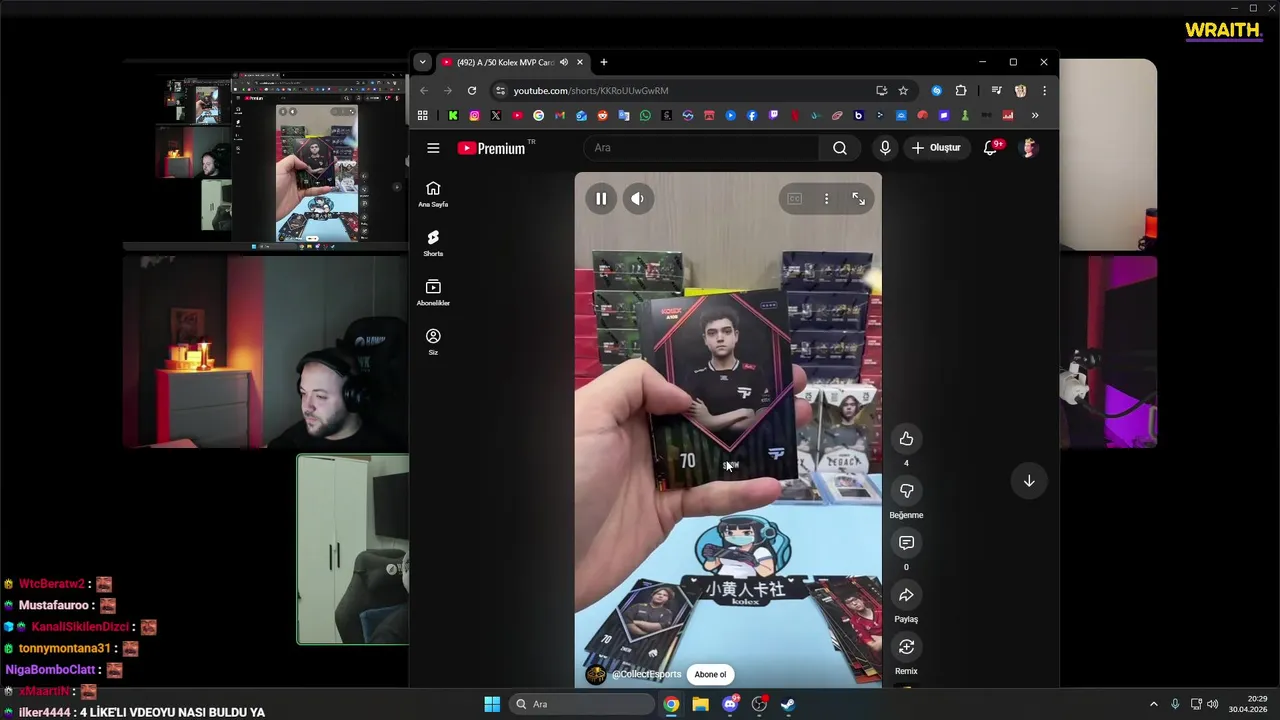Image resolution: width=1280 pixels, height=720 pixels.
Task: Open the Short's three-dot options menu
Action: [826, 199]
